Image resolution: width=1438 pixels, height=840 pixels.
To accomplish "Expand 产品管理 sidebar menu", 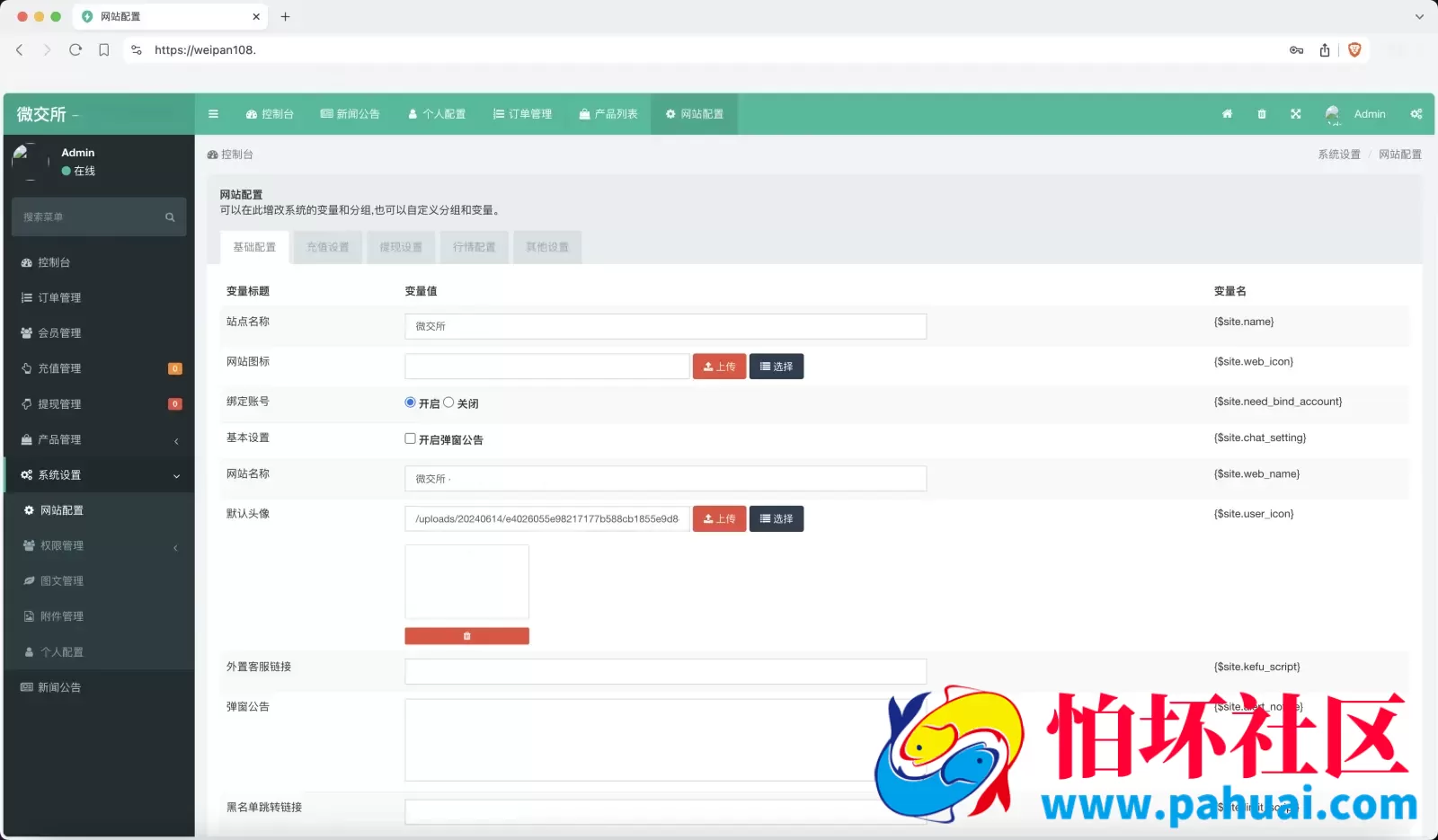I will click(99, 439).
